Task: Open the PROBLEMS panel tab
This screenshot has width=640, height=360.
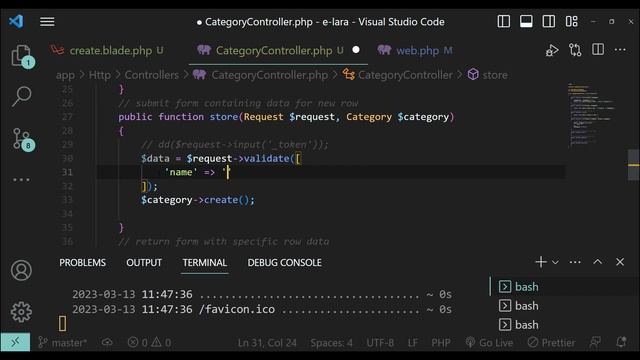Action: point(82,263)
